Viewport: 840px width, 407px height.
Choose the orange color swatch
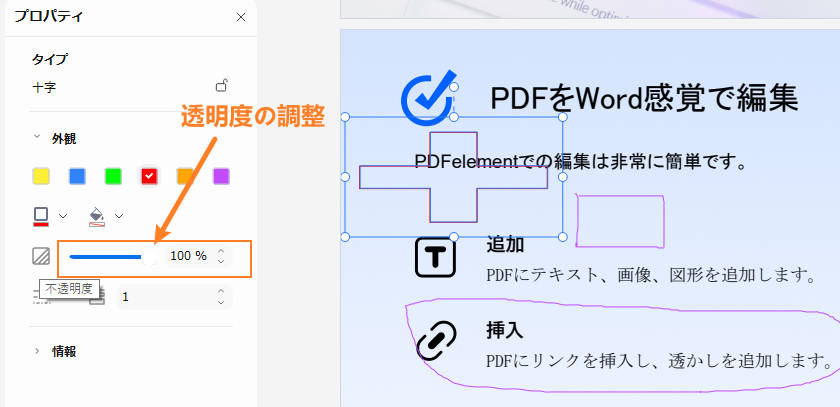coord(185,176)
